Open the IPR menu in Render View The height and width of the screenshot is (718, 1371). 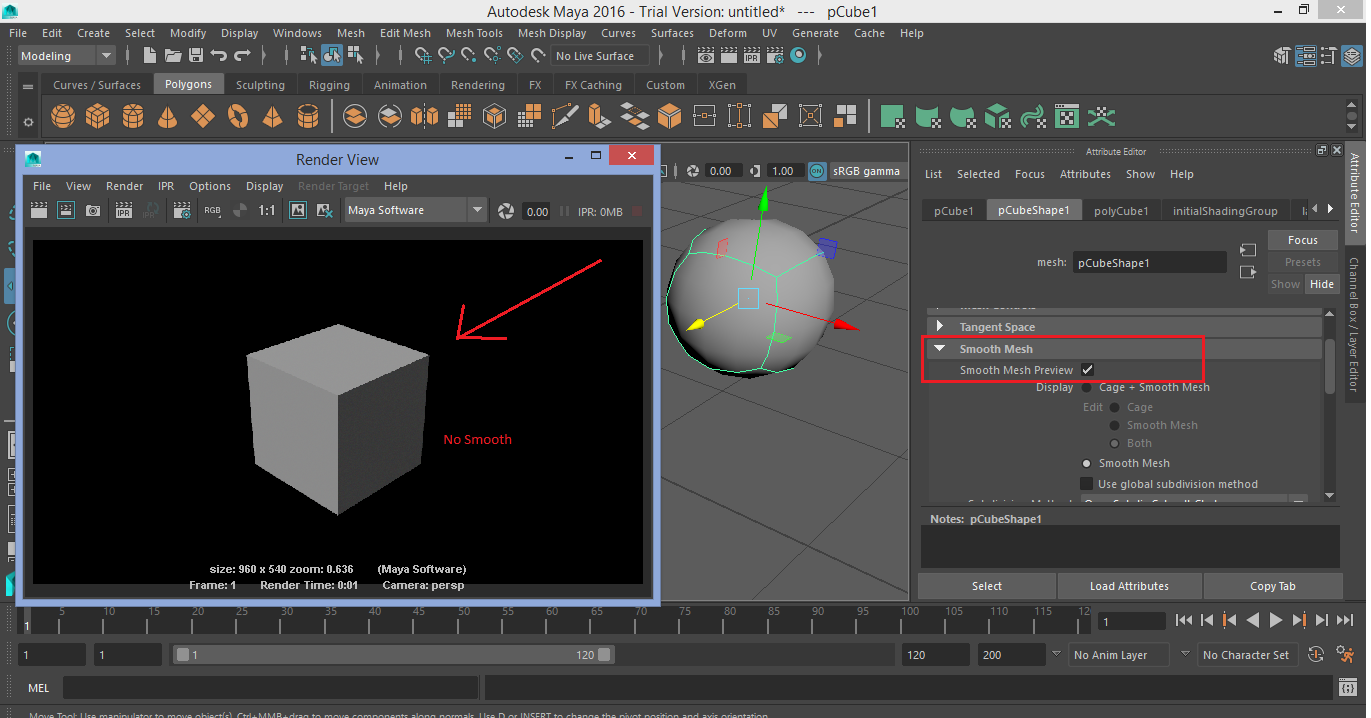pyautogui.click(x=166, y=186)
